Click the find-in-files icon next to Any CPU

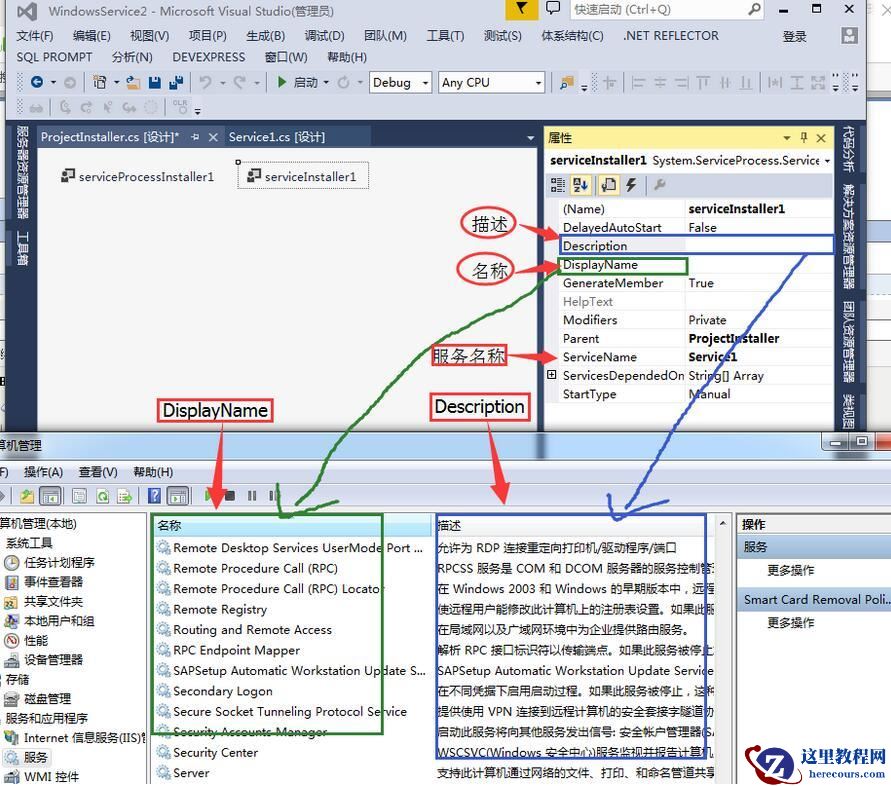pyautogui.click(x=567, y=83)
